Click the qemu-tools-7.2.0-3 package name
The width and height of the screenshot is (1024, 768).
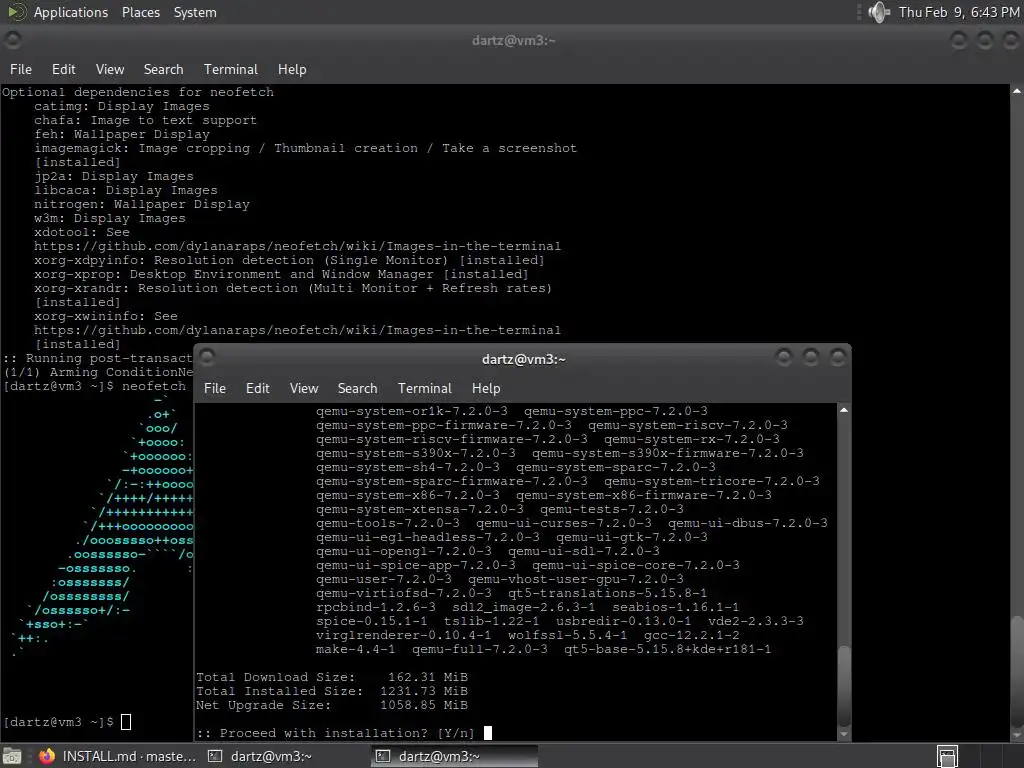pos(387,523)
